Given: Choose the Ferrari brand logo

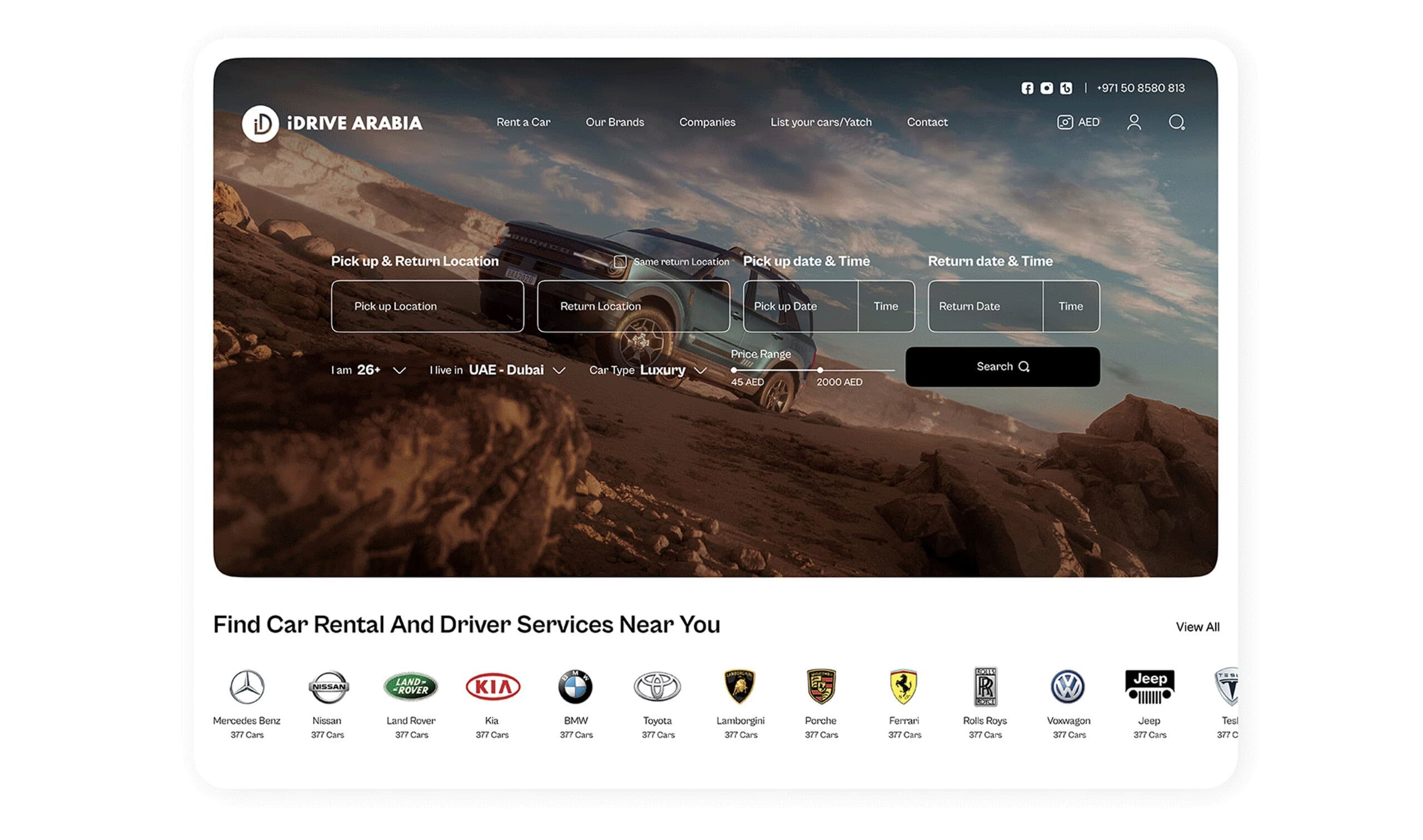Looking at the screenshot, I should pos(903,686).
